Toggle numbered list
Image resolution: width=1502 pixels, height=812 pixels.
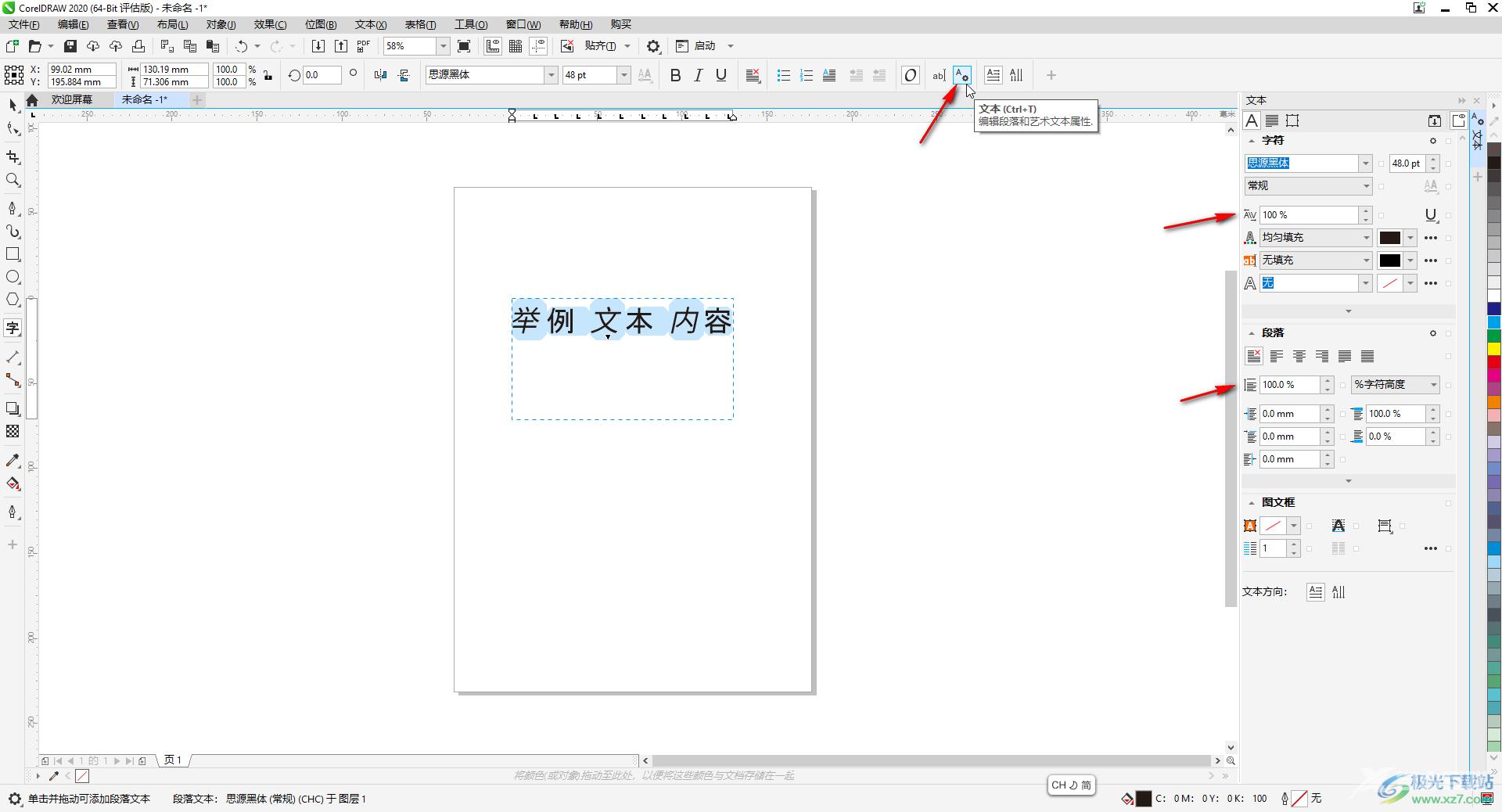click(807, 75)
